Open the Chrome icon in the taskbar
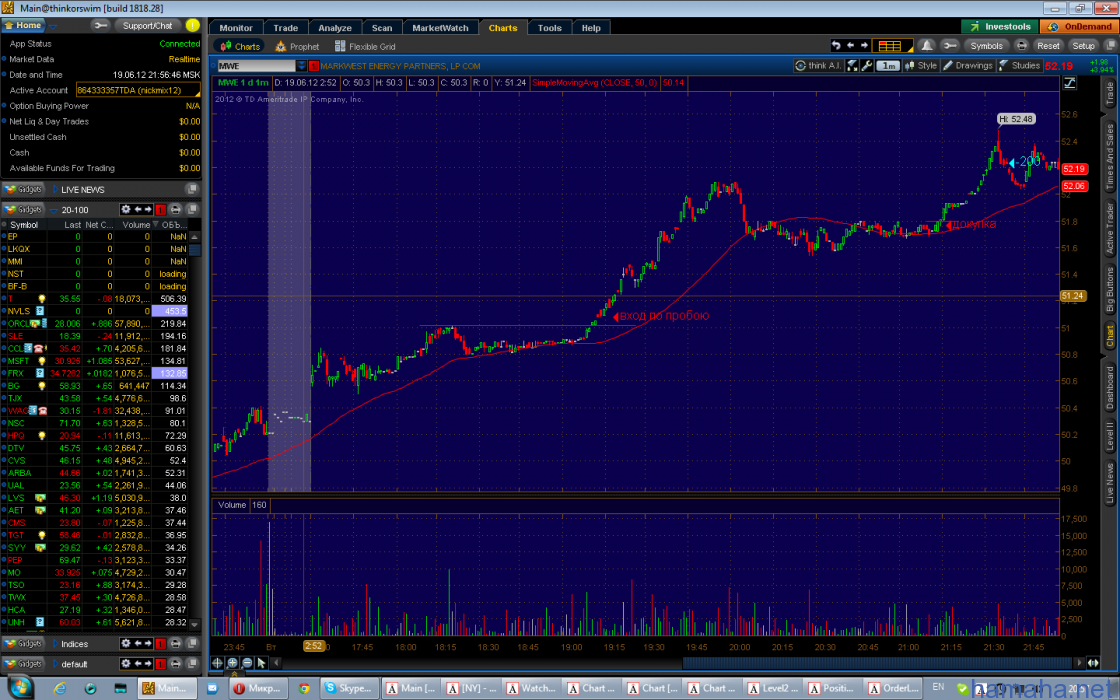Screen dimensions: 1120x700 click(x=304, y=689)
